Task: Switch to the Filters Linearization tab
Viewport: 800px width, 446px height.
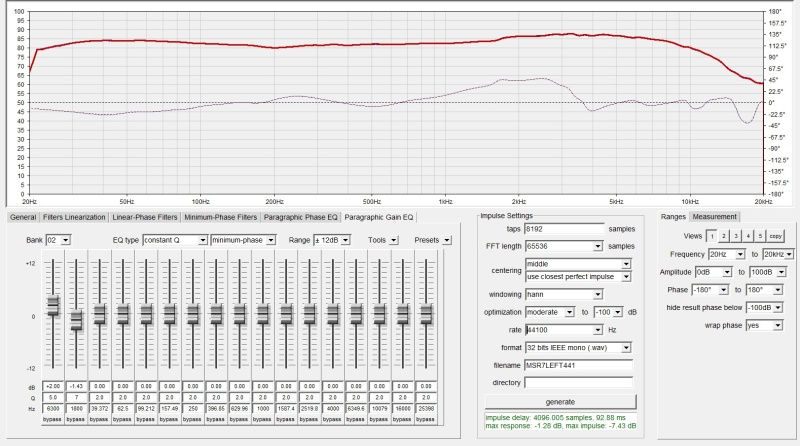Action: [x=74, y=217]
